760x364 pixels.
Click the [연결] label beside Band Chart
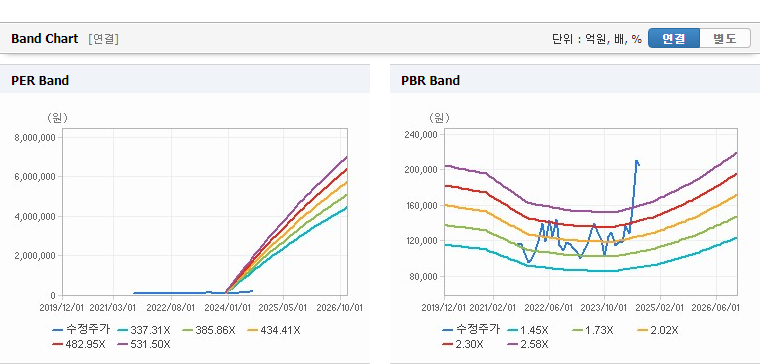click(103, 39)
